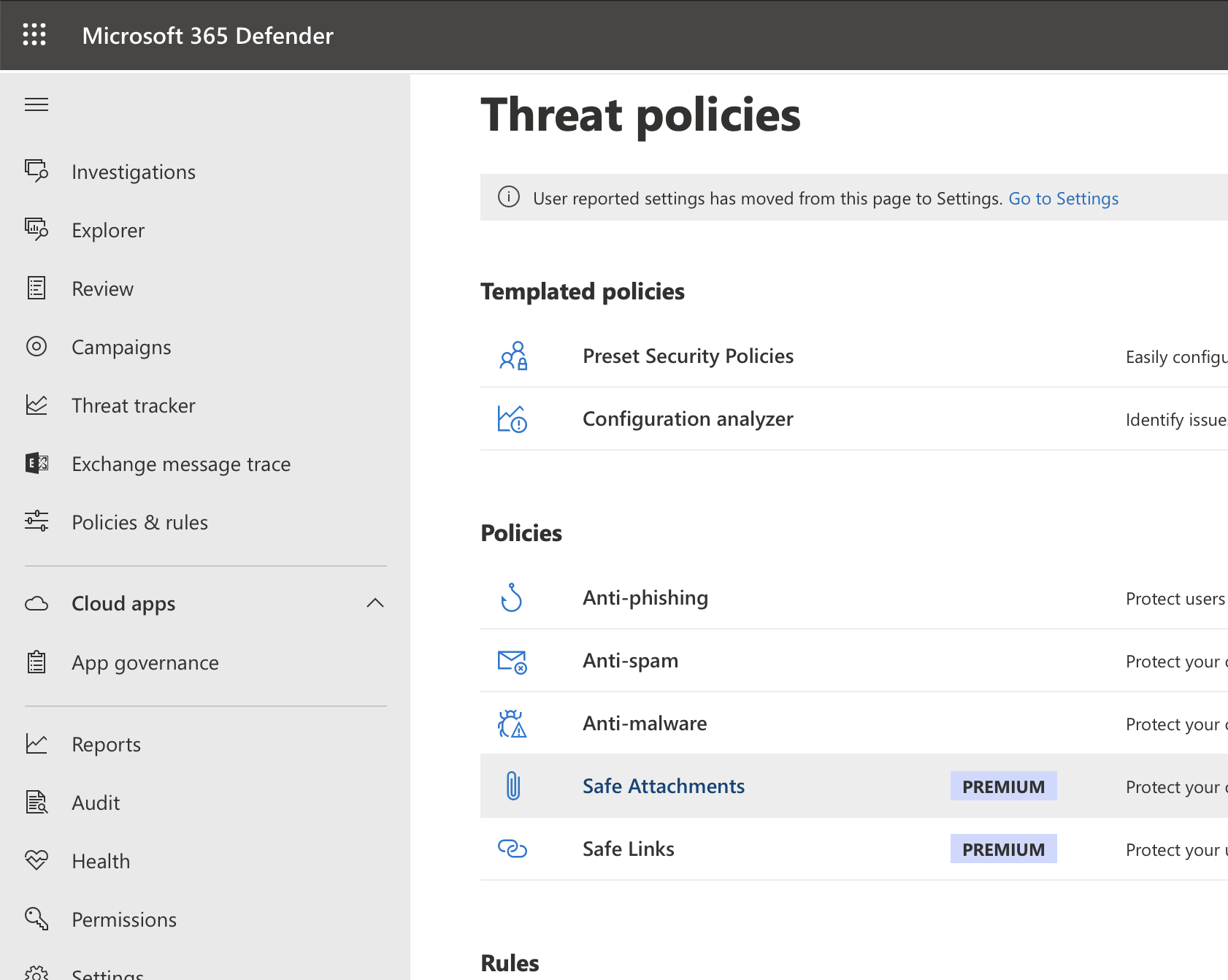Screen dimensions: 1228x980
Task: Click the Preset Security Policies icon
Action: point(513,356)
